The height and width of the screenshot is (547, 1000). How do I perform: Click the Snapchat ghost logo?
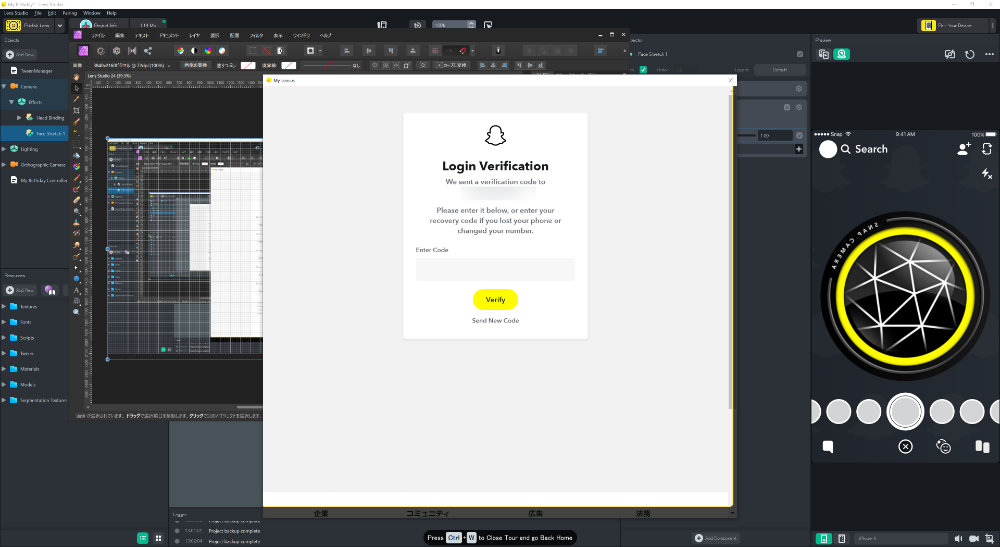[x=496, y=135]
